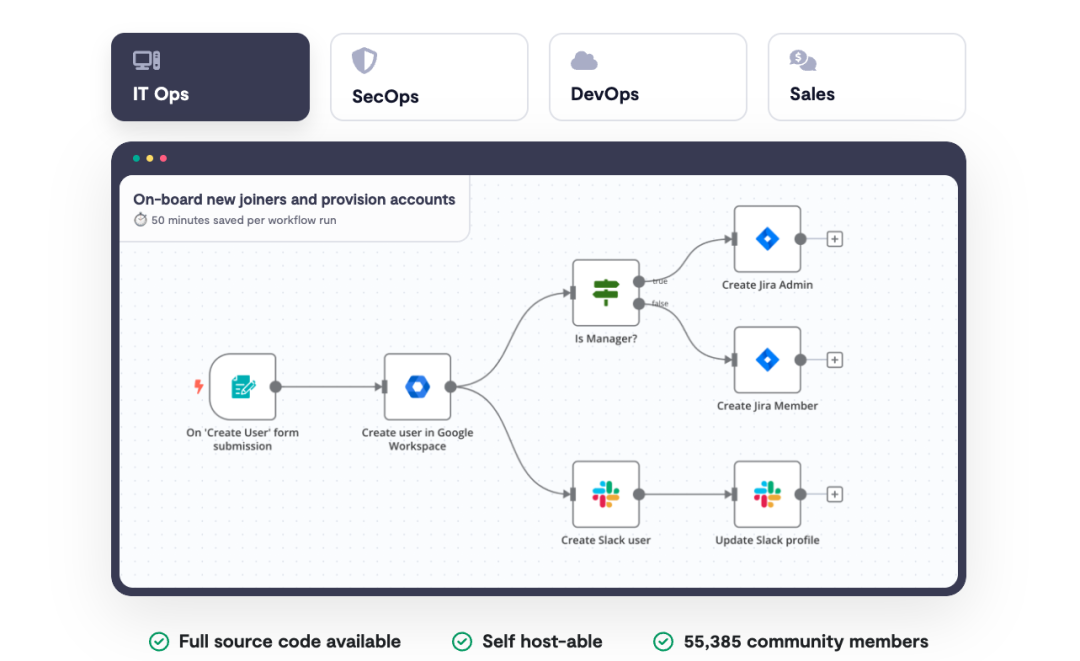Click "On 'Create User' form submission" label
1080x661 pixels.
242,439
